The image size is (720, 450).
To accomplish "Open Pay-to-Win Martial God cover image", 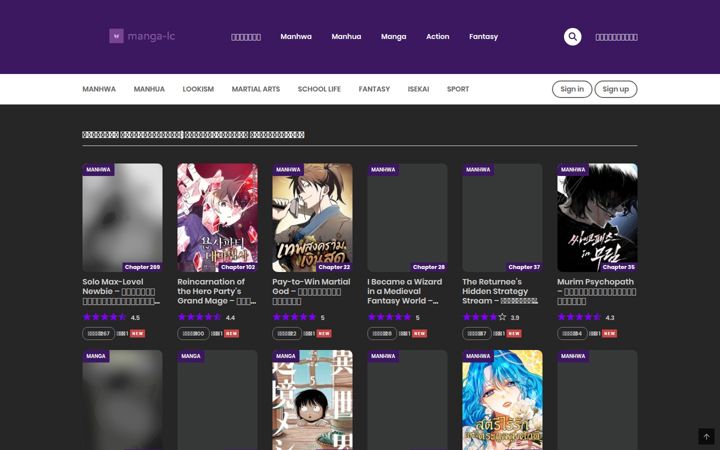I will (x=312, y=218).
